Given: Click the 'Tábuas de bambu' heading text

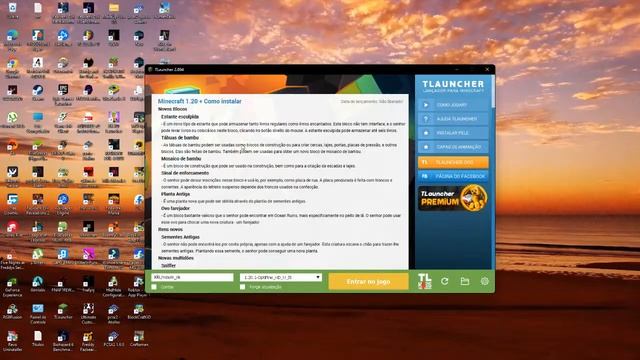Looking at the screenshot, I should click(x=180, y=138).
